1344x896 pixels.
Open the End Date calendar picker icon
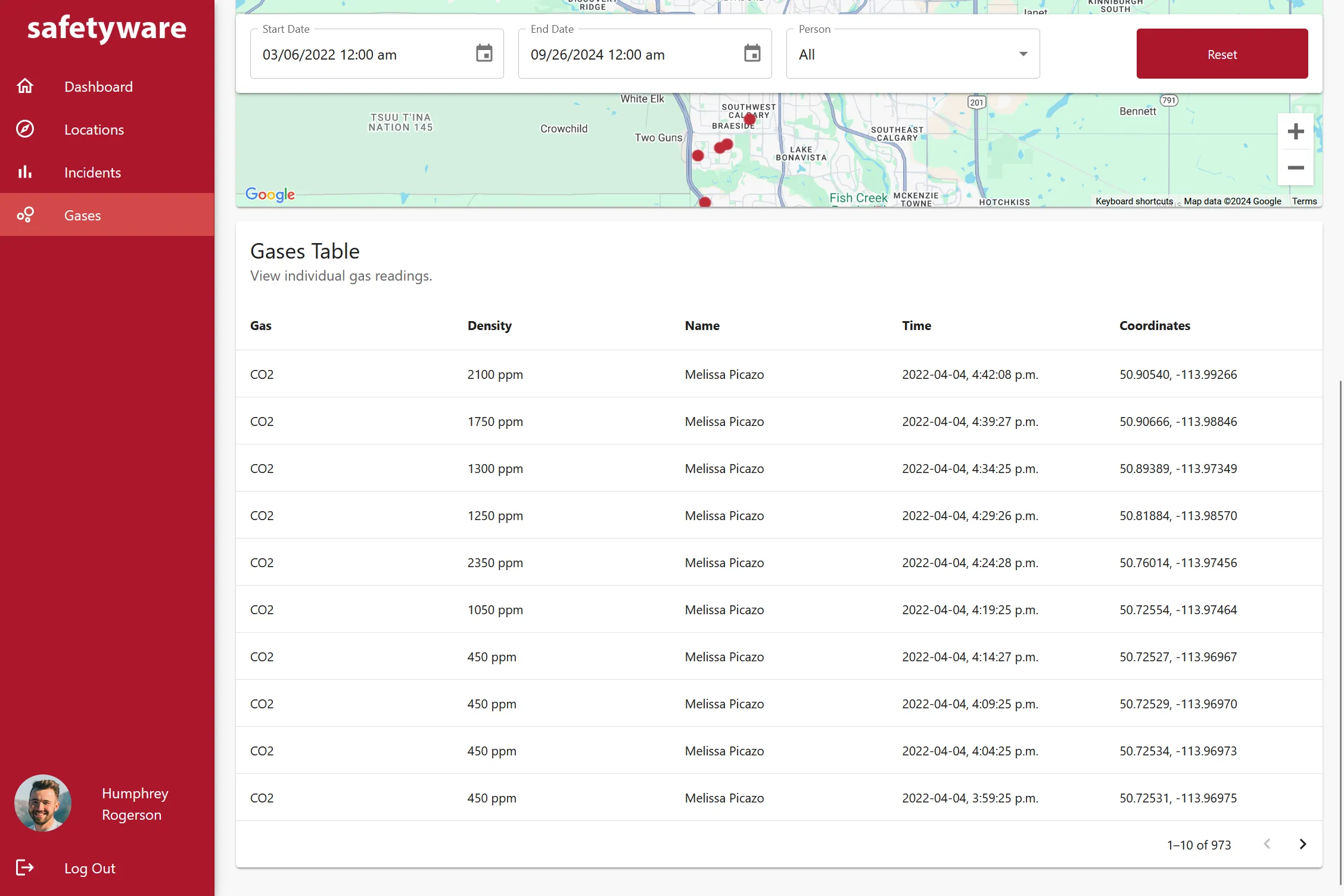752,54
